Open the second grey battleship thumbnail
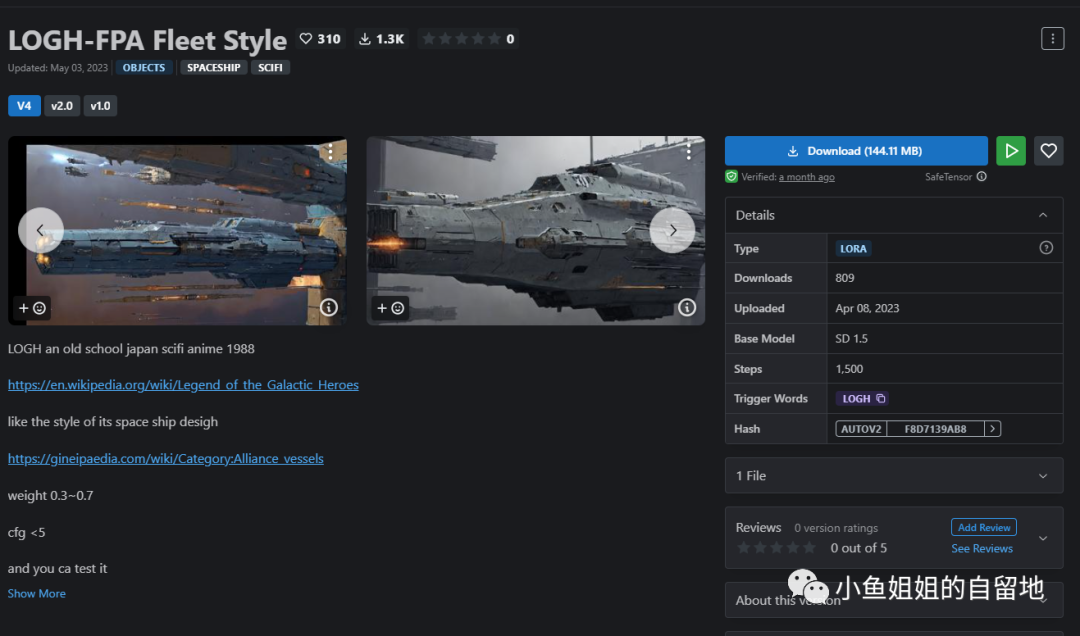Image resolution: width=1080 pixels, height=636 pixels. coord(535,230)
